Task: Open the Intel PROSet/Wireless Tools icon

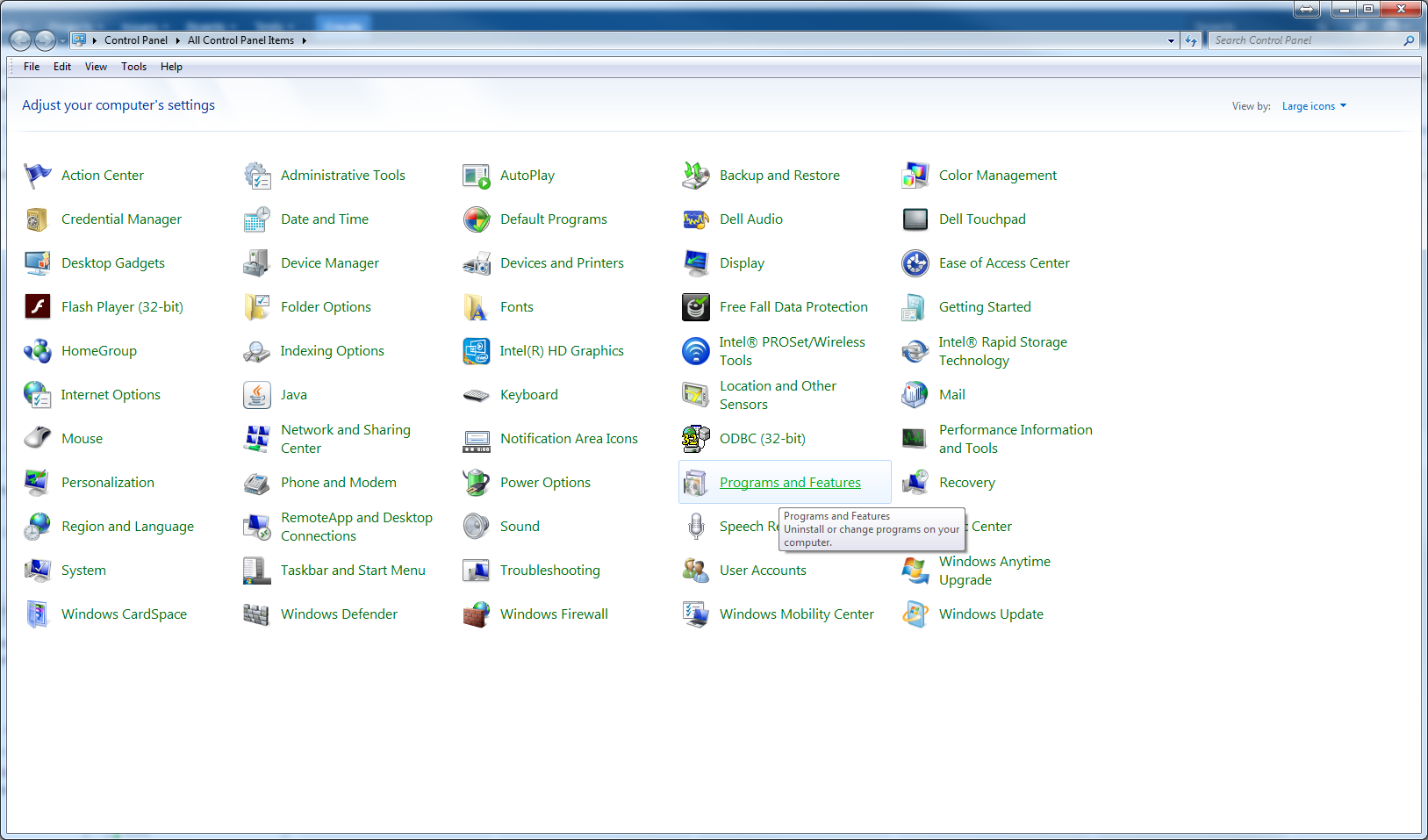Action: [696, 351]
